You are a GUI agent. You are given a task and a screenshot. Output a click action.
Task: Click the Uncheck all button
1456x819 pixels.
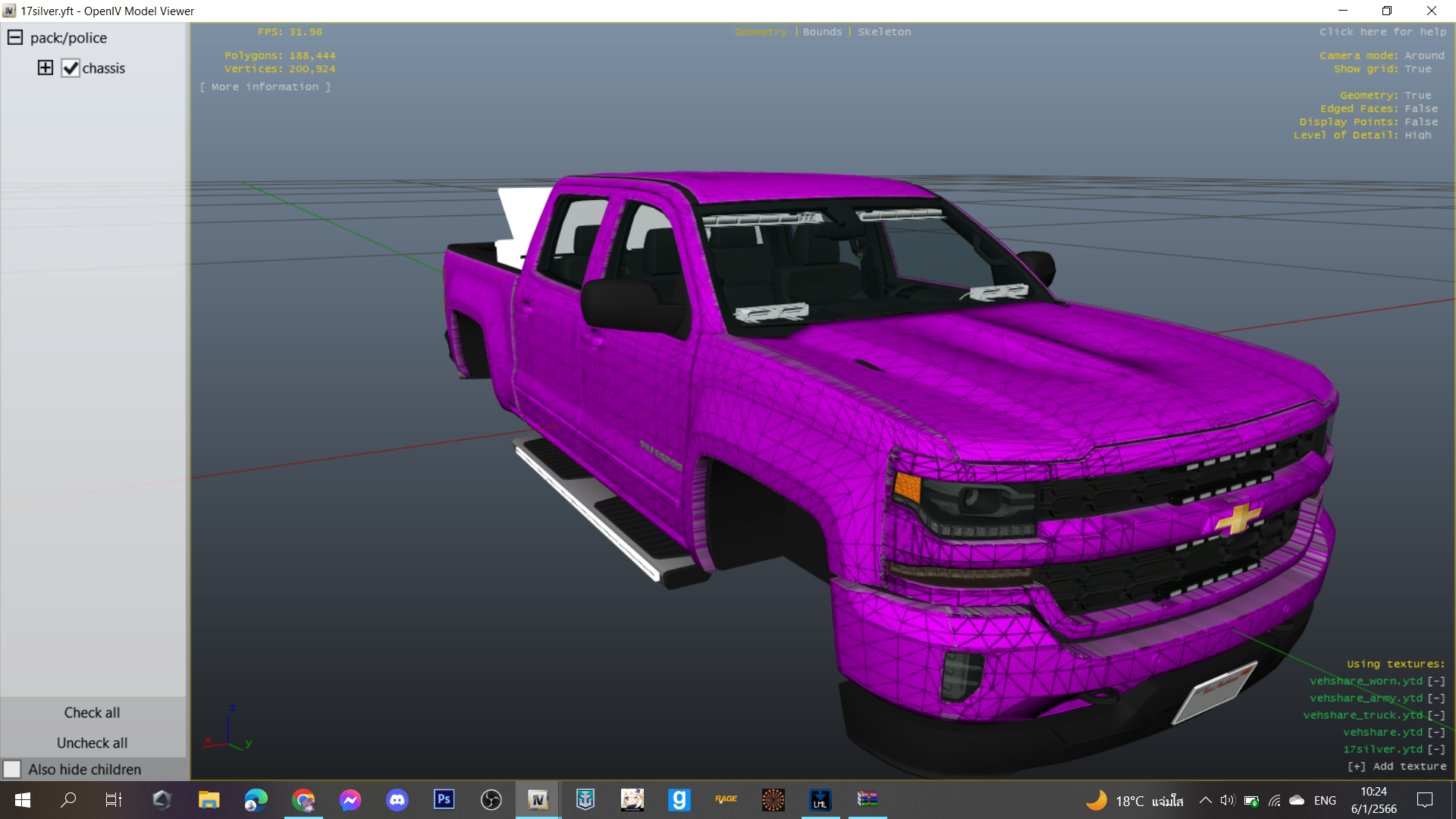click(92, 743)
